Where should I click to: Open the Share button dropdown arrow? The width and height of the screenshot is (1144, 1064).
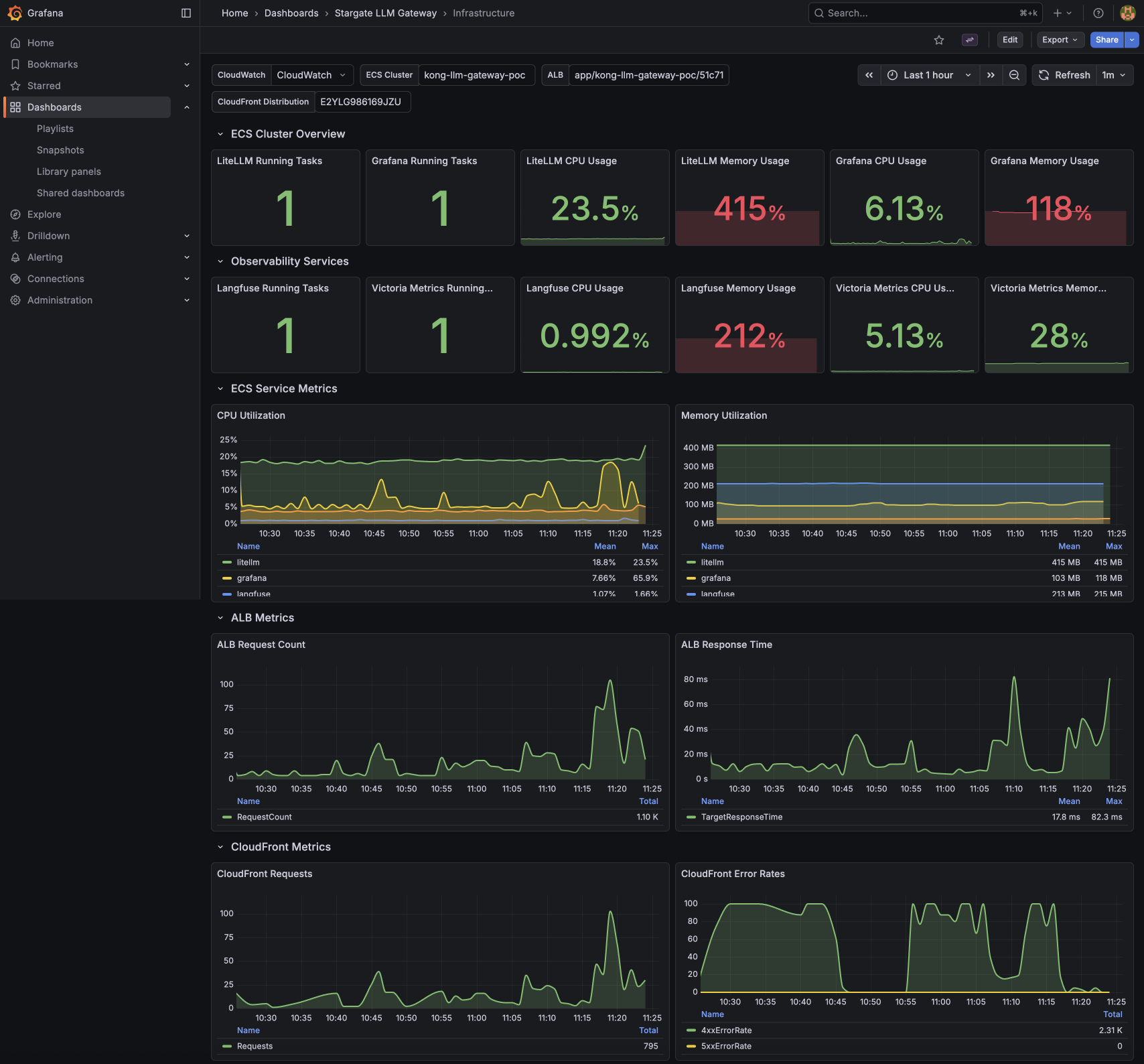[x=1132, y=40]
